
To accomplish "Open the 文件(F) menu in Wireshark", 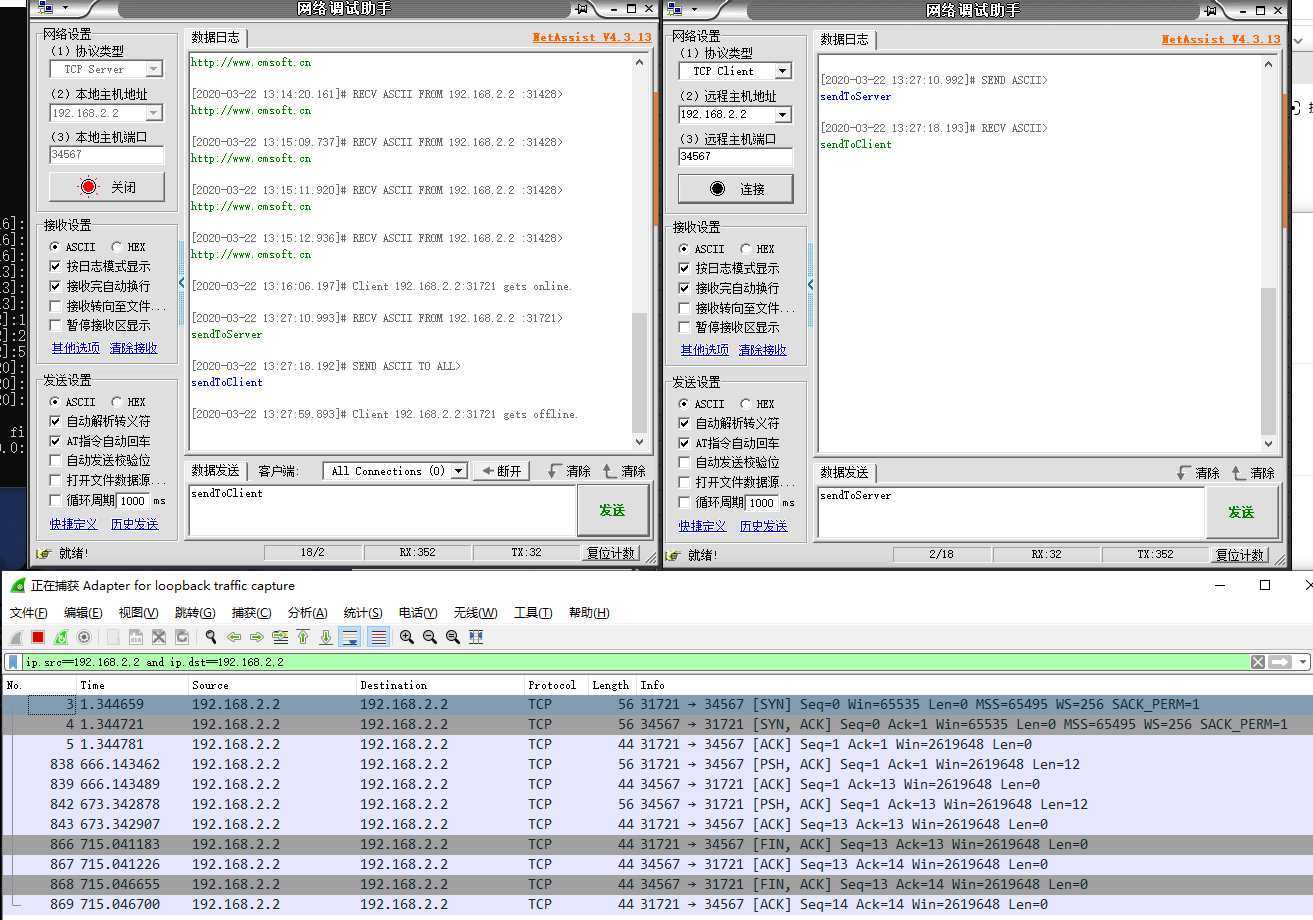I will (x=28, y=613).
